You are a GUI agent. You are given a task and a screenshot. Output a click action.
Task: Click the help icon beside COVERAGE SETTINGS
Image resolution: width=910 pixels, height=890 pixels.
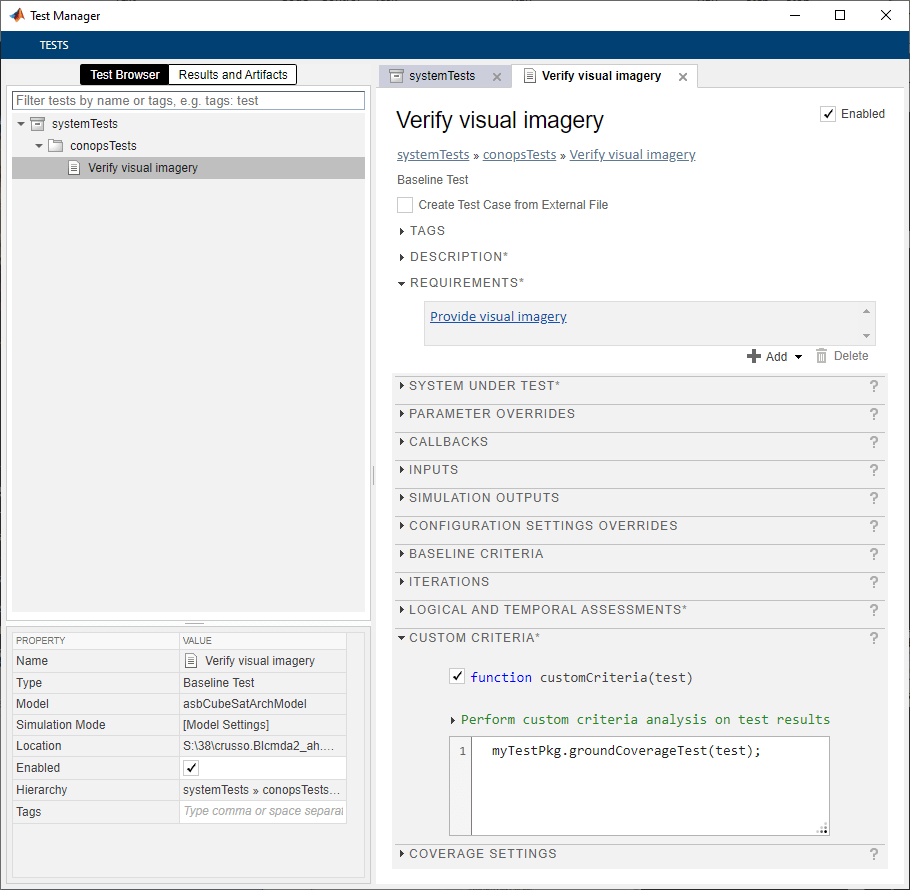coord(873,854)
